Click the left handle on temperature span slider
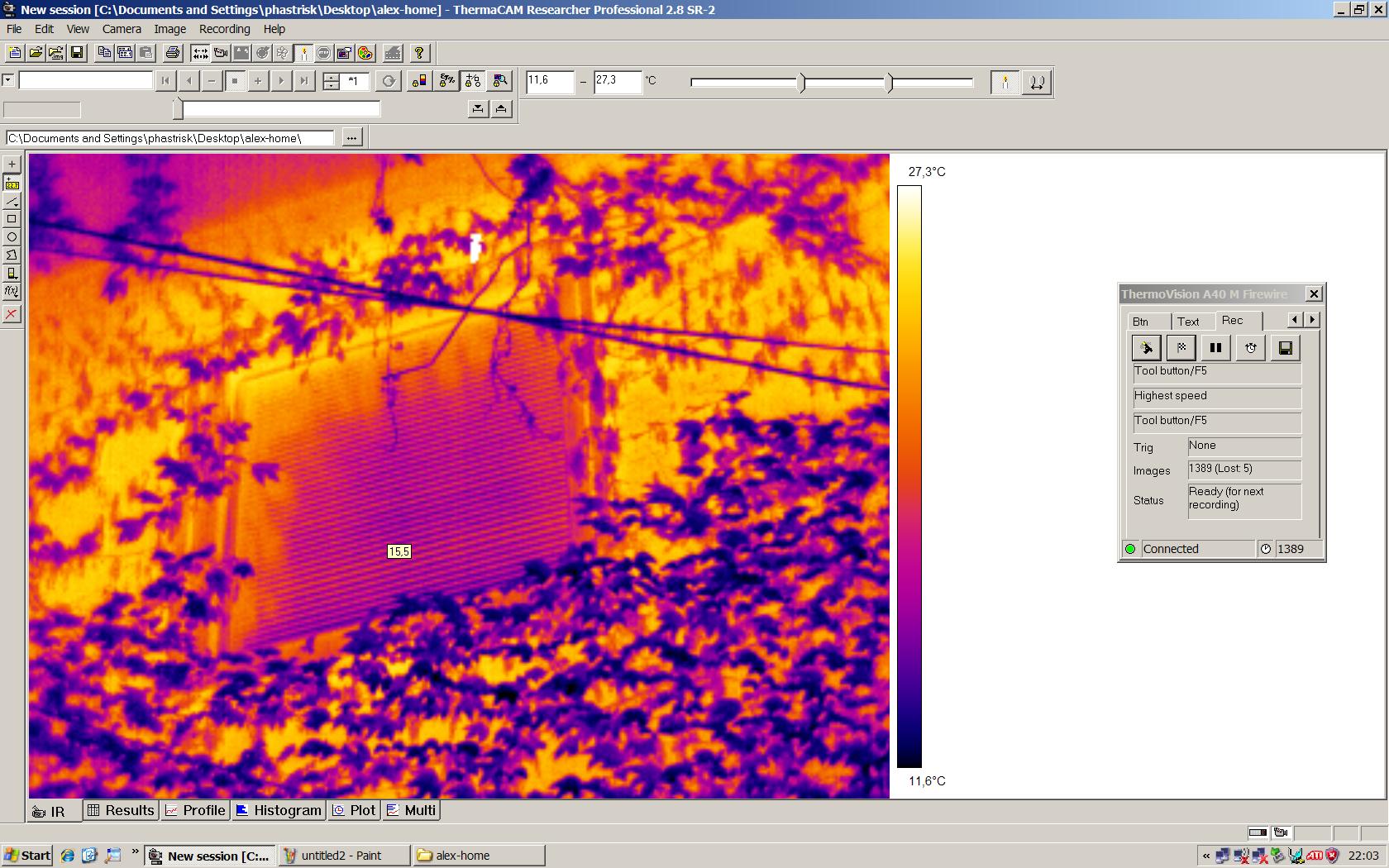 (x=801, y=82)
